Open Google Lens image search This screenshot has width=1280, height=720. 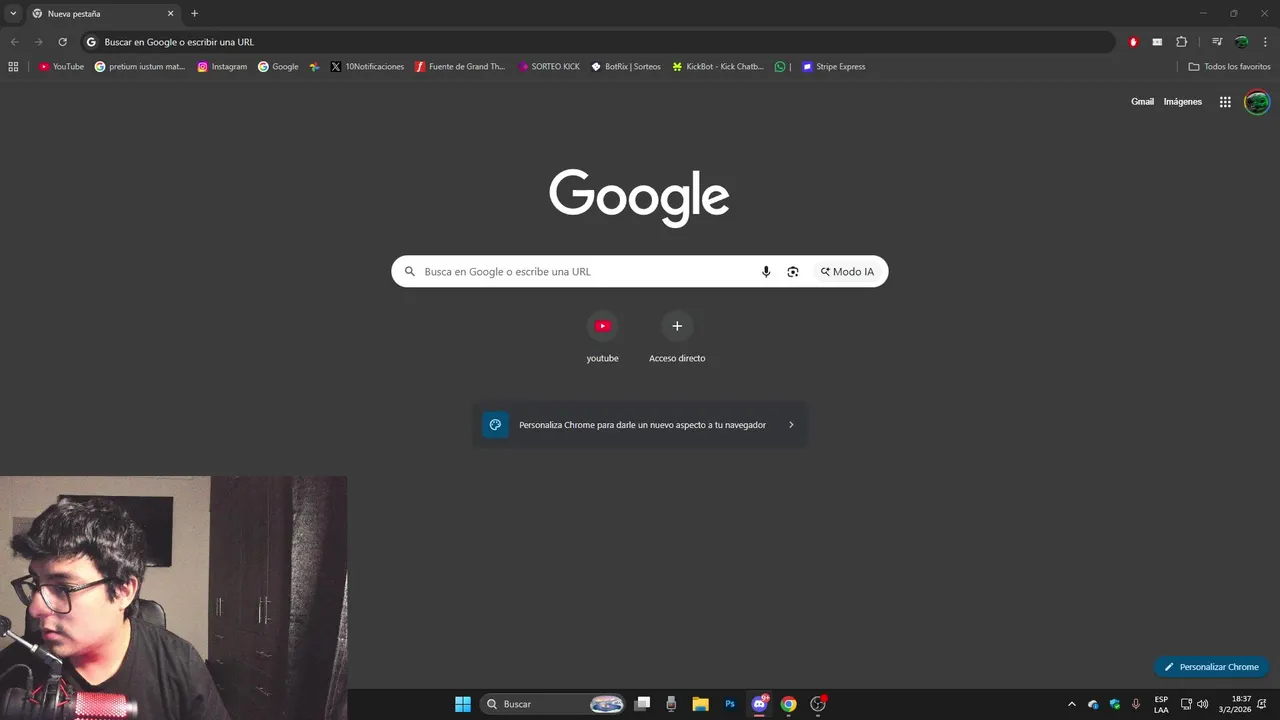793,272
